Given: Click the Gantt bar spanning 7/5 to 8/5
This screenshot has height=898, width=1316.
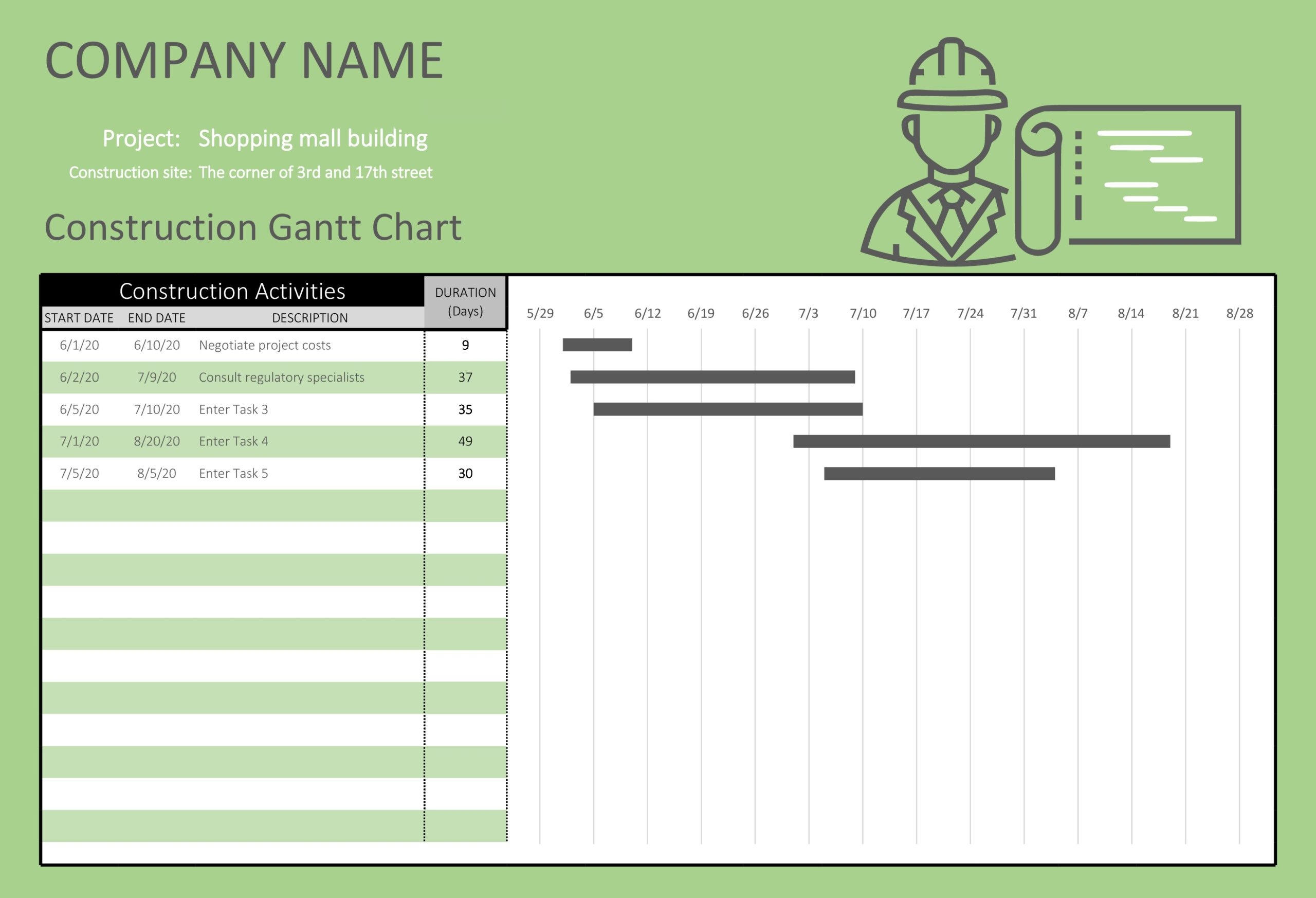Looking at the screenshot, I should tap(940, 473).
